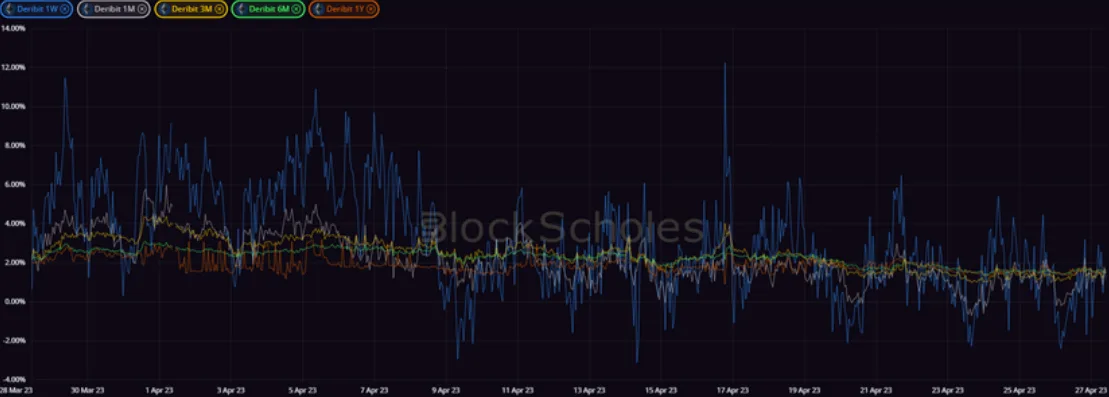Remove the Deribit 3M series chip
The width and height of the screenshot is (1109, 397).
[219, 9]
